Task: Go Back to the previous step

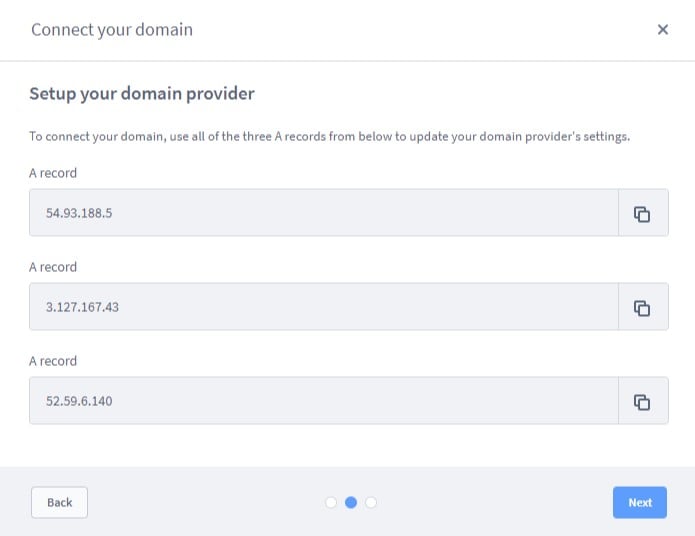Action: click(59, 502)
